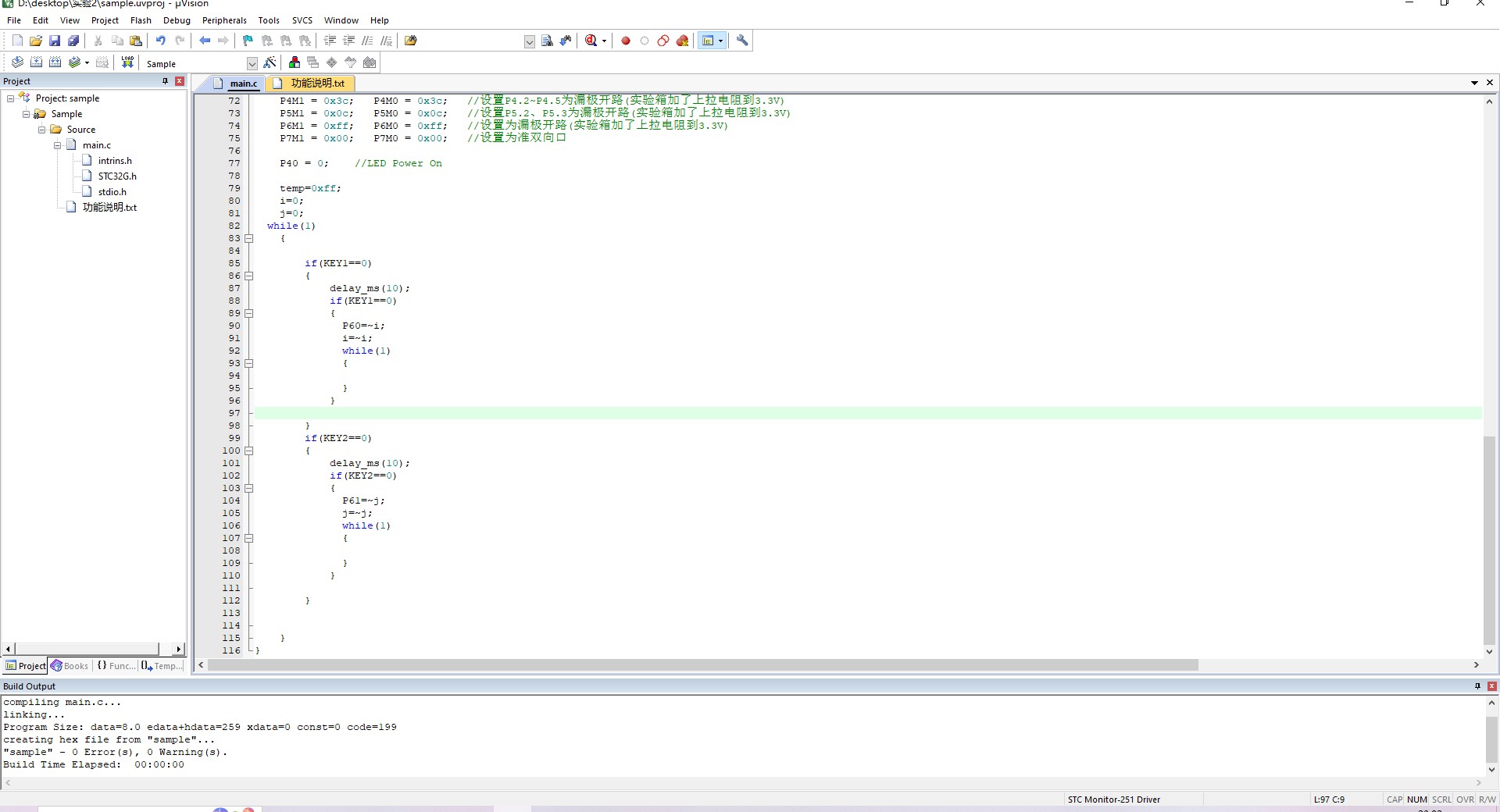The width and height of the screenshot is (1500, 812).
Task: Open the Peripherals menu
Action: [224, 20]
